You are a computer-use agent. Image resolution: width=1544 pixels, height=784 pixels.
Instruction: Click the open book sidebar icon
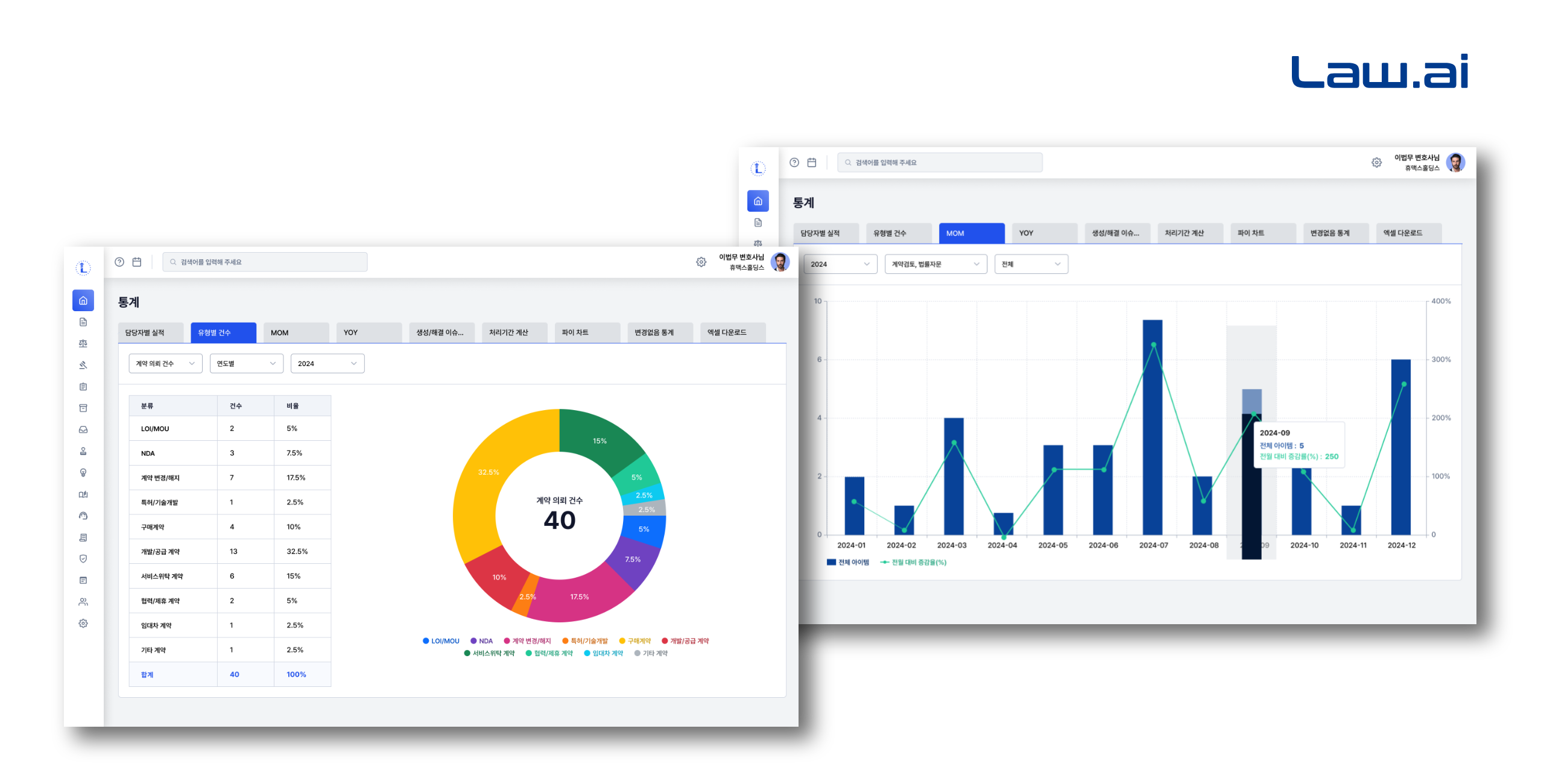click(x=83, y=495)
